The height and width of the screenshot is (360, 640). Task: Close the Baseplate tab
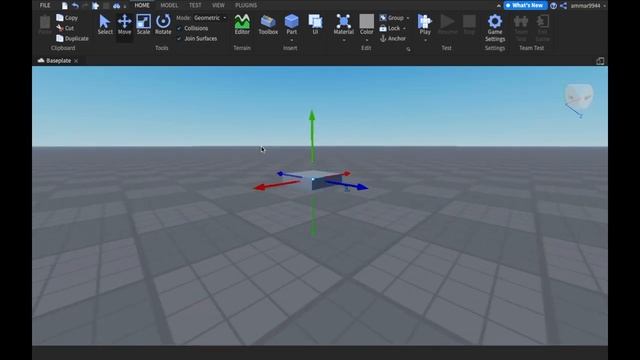(x=76, y=61)
